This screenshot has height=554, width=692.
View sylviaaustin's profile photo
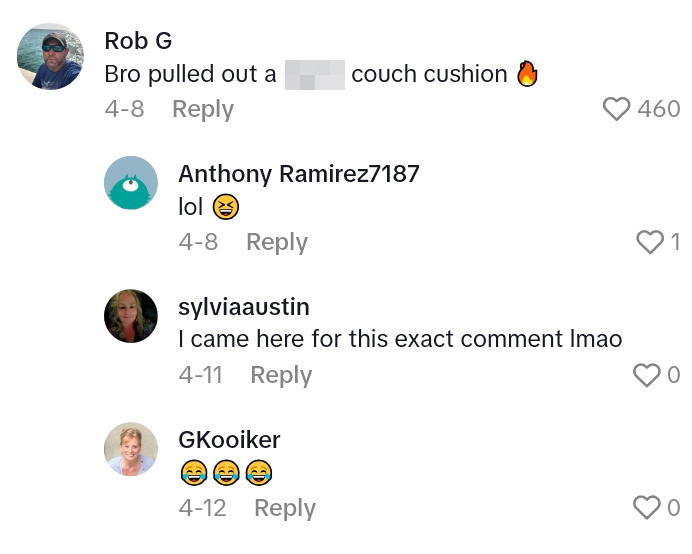coord(131,316)
